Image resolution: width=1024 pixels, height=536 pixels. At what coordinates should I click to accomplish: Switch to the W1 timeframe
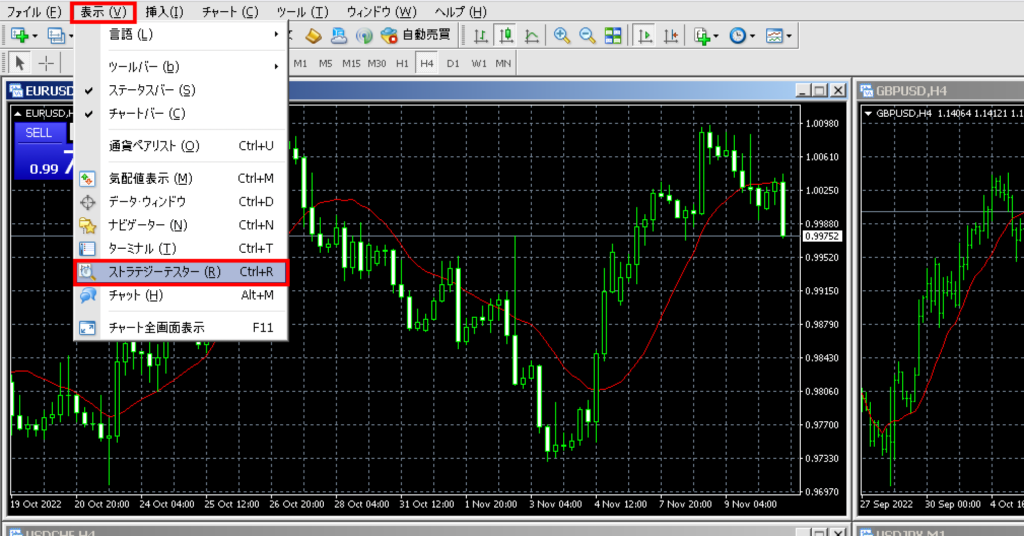click(x=479, y=63)
